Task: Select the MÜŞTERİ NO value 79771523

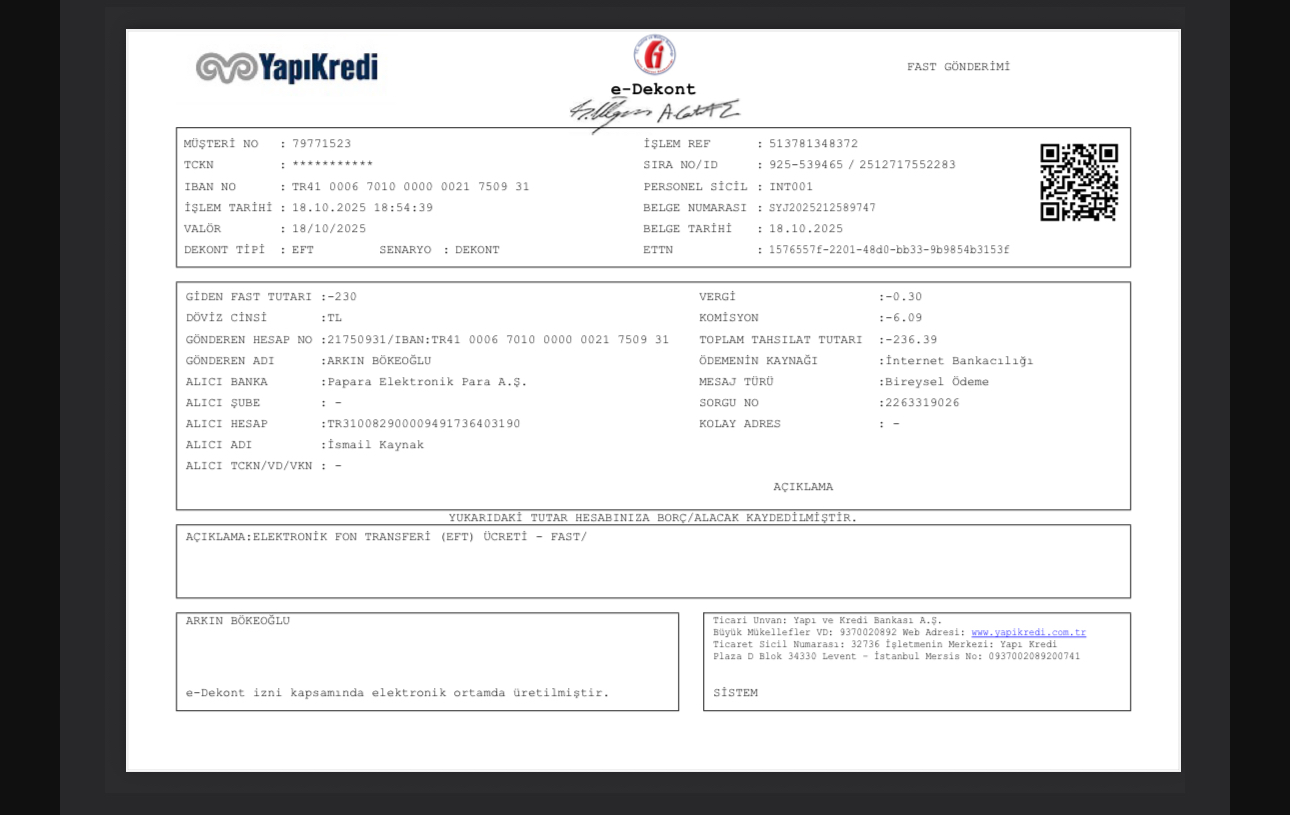Action: (x=321, y=144)
